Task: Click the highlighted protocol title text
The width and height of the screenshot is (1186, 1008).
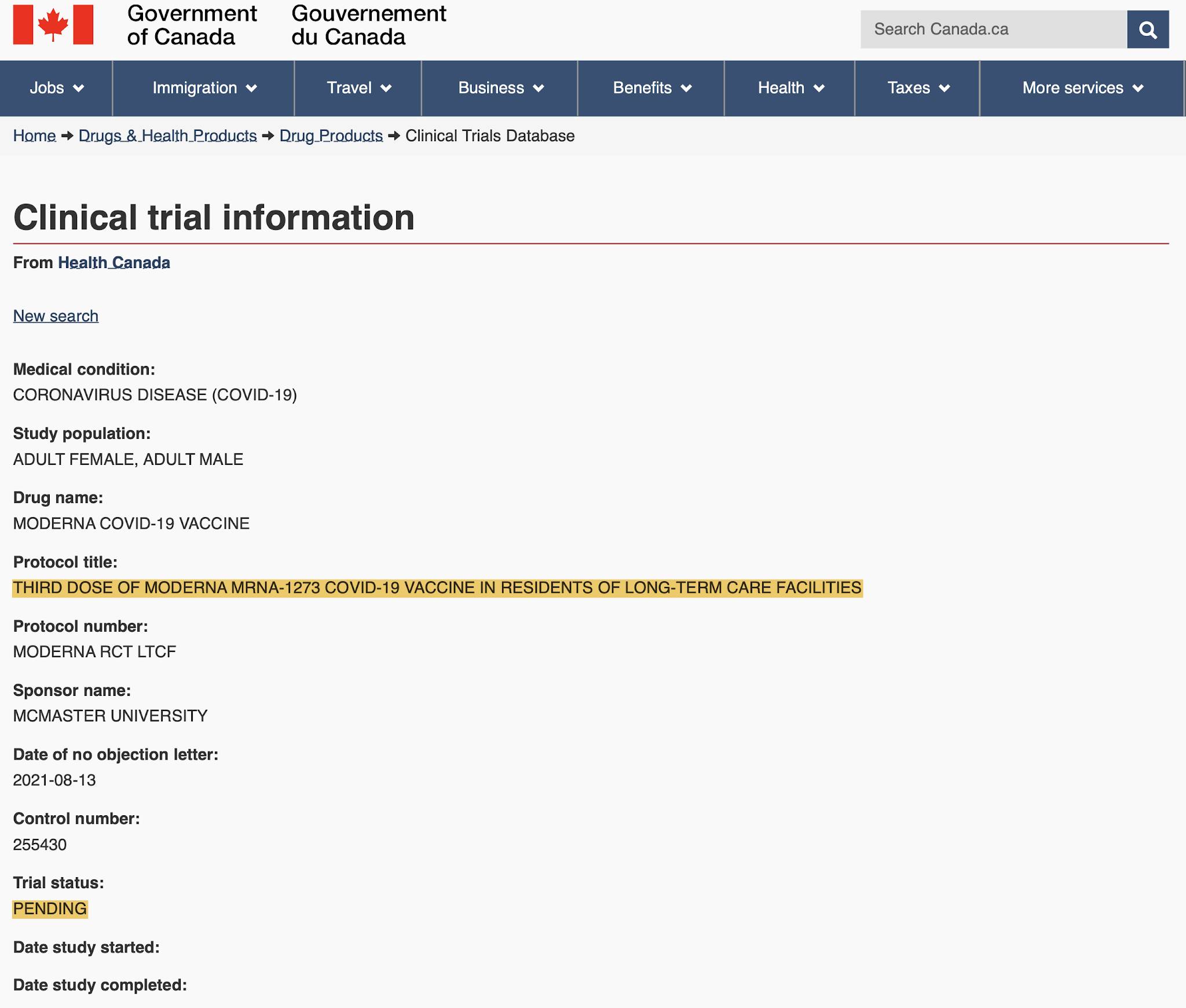Action: pos(437,588)
